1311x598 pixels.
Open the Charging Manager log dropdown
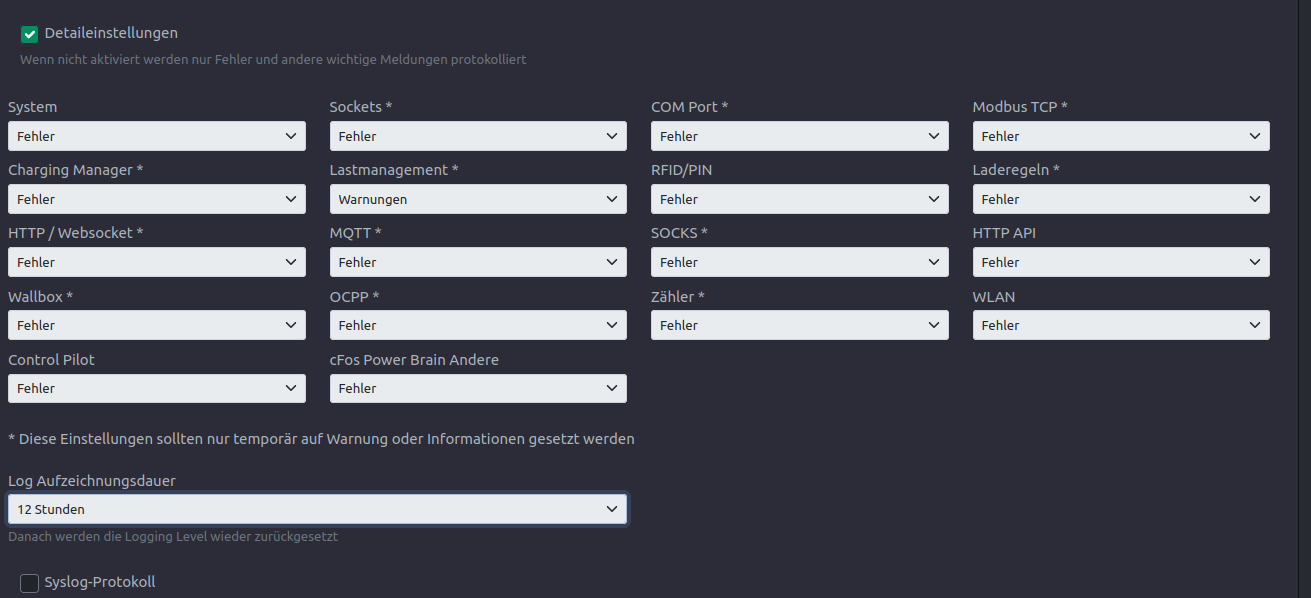pos(157,199)
